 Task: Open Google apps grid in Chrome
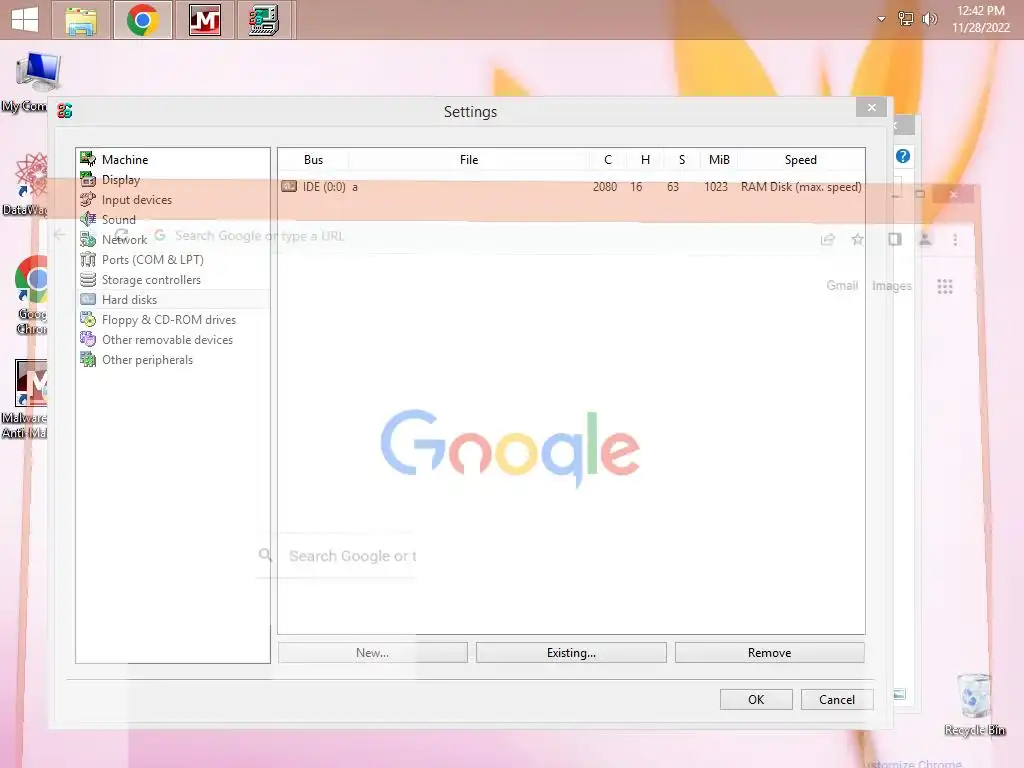click(x=944, y=286)
